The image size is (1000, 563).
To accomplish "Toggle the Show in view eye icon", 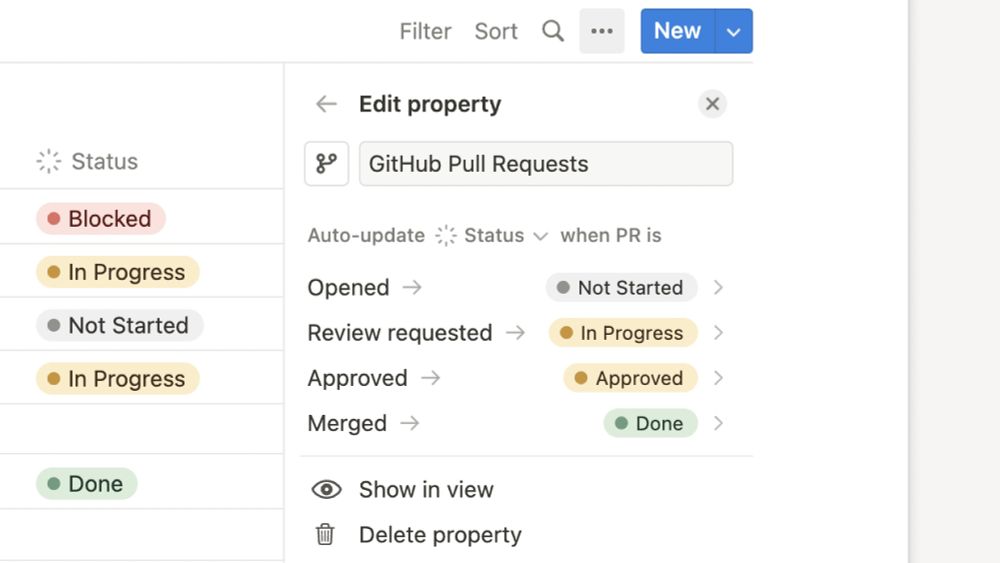I will click(x=327, y=490).
